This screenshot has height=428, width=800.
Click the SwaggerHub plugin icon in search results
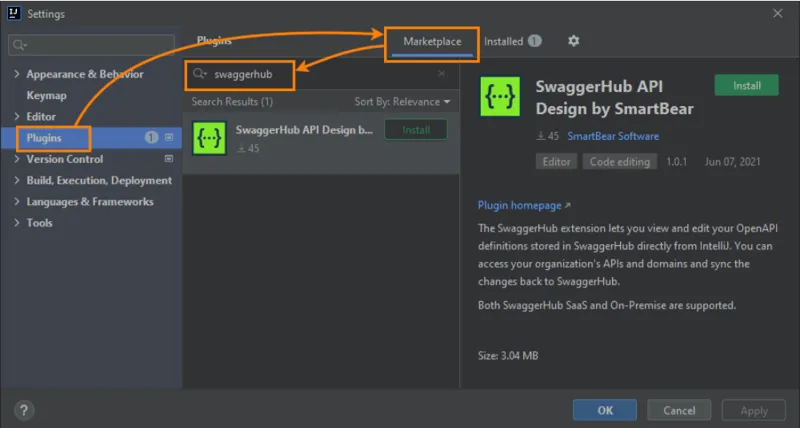[x=210, y=137]
